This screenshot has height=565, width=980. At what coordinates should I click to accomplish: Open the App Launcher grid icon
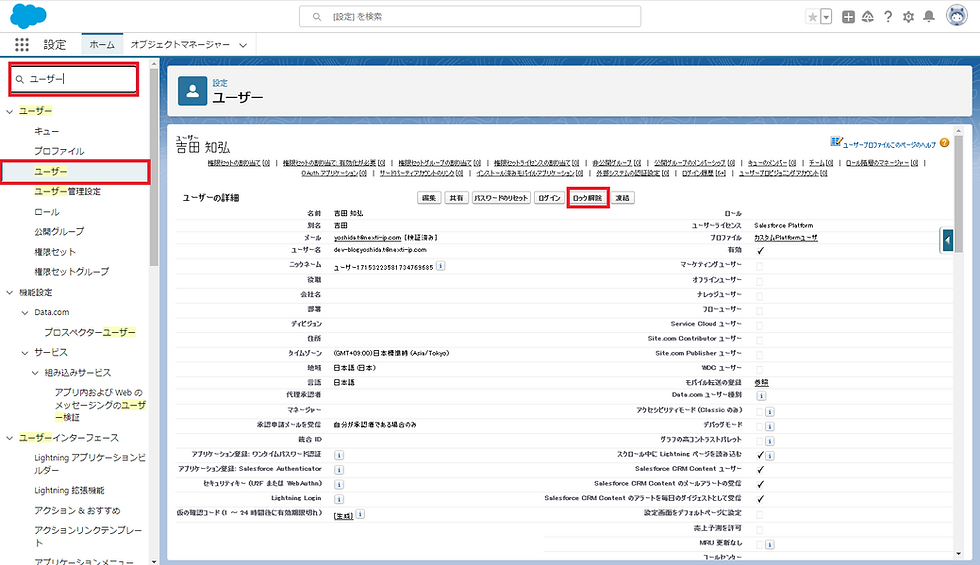[x=22, y=44]
